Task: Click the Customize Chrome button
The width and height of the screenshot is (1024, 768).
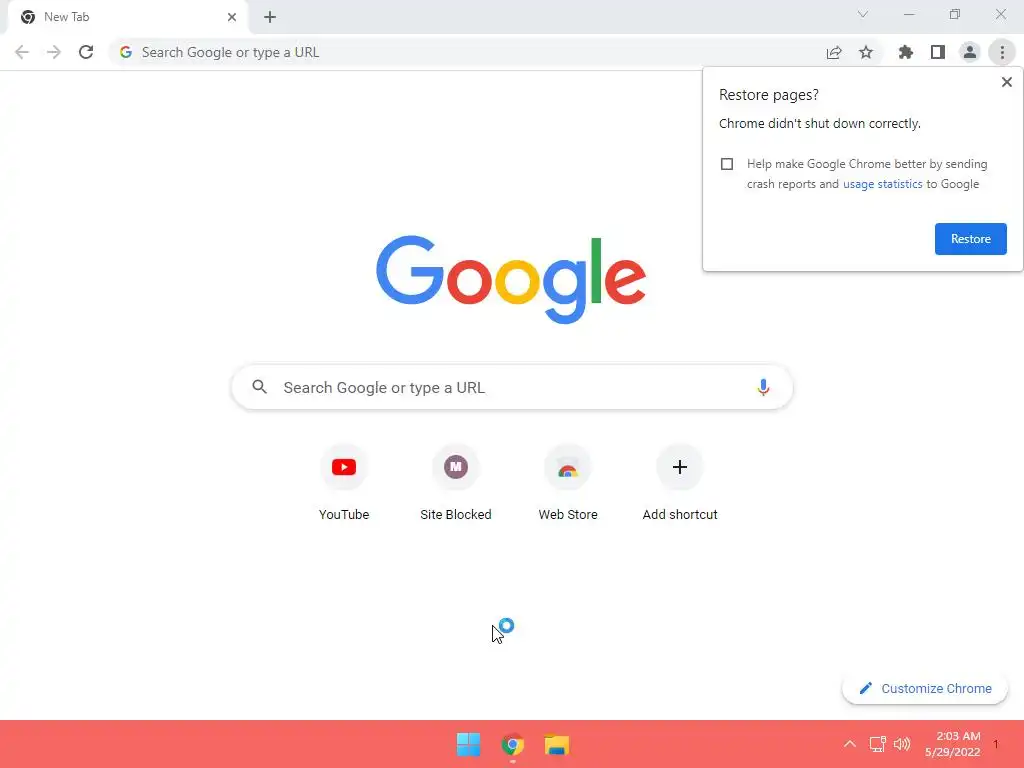Action: [x=925, y=688]
